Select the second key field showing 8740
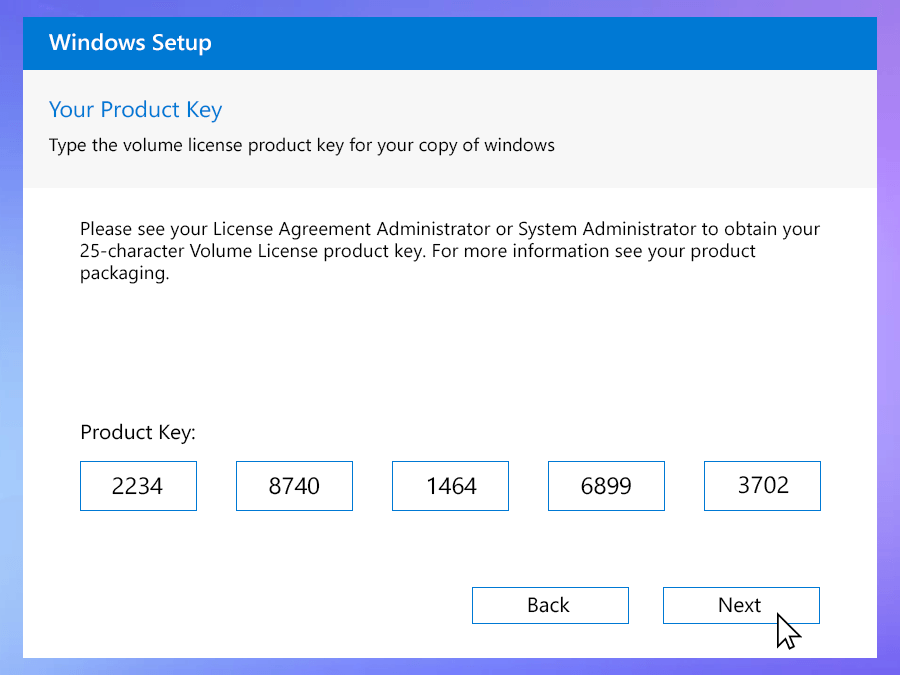This screenshot has width=900, height=675. 294,486
